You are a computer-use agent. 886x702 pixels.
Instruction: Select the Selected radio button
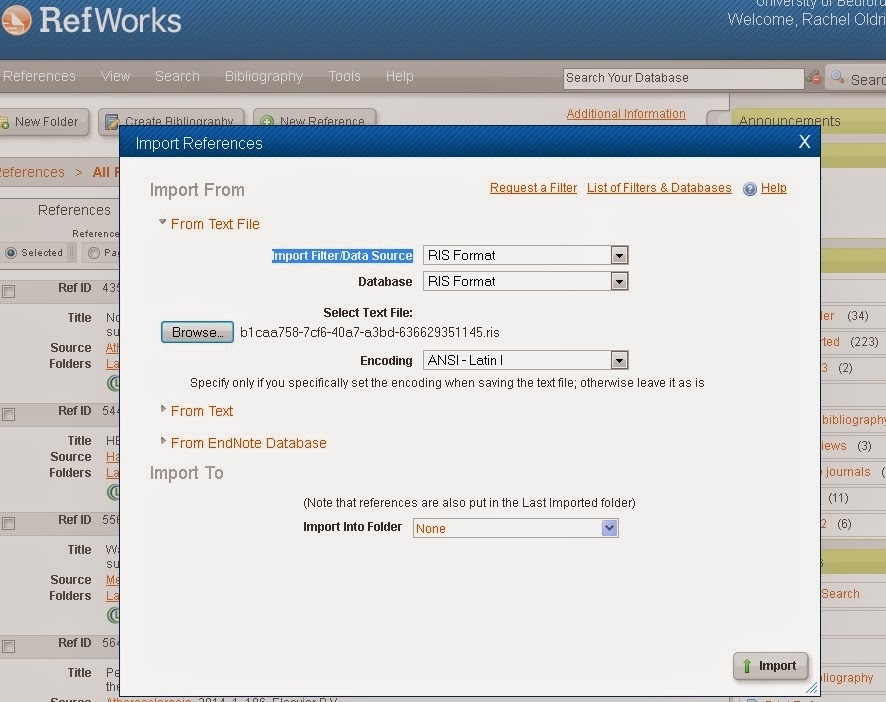tap(11, 253)
